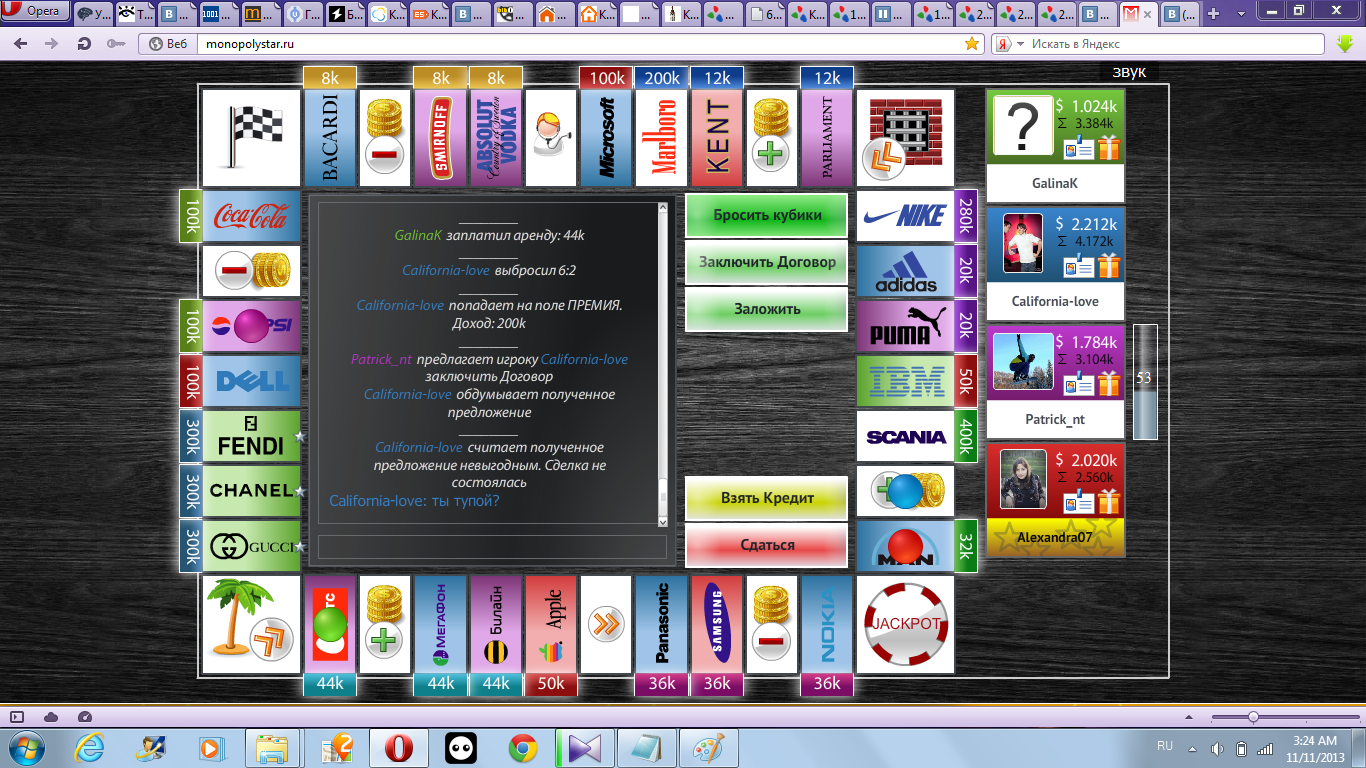Select the IBM property cell
The width and height of the screenshot is (1366, 768).
pyautogui.click(x=905, y=381)
